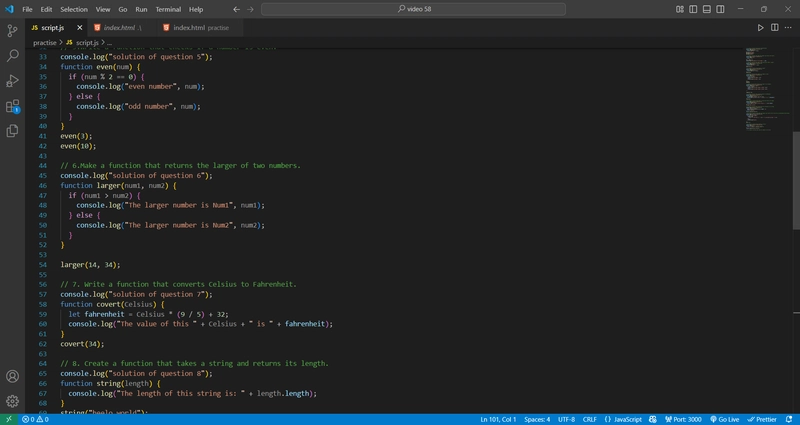800x425 pixels.
Task: Click Go Live in the status bar
Action: point(724,419)
